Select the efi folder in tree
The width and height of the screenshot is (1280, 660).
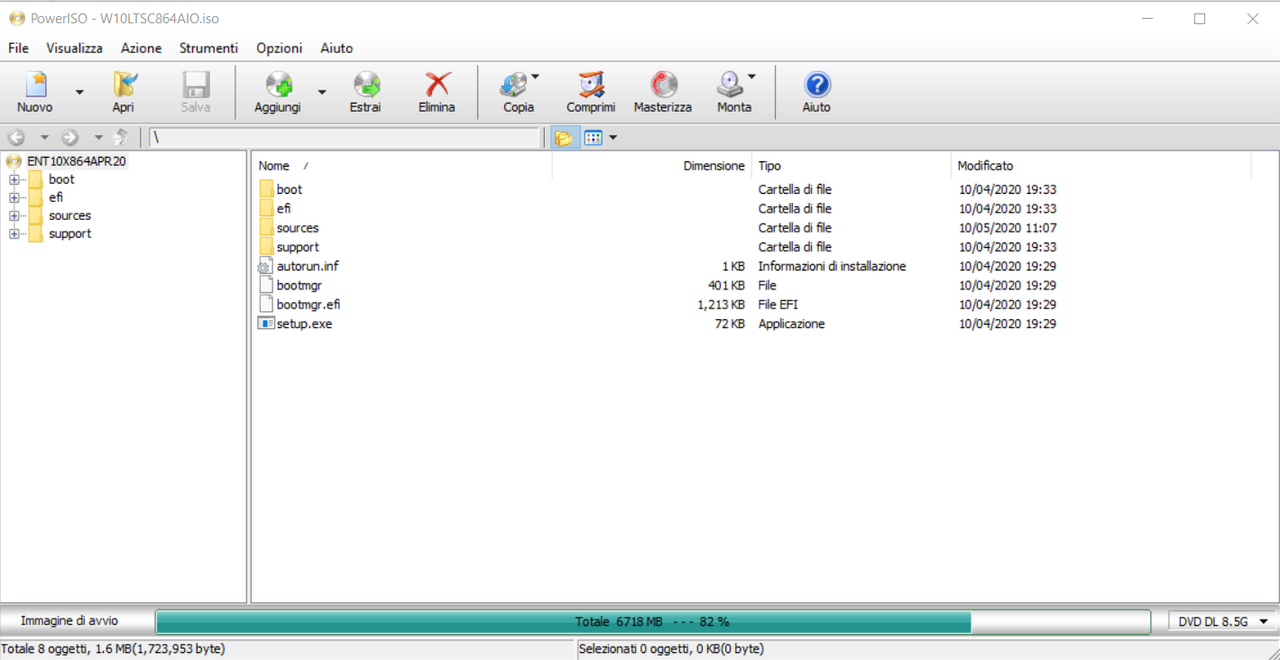pyautogui.click(x=55, y=198)
